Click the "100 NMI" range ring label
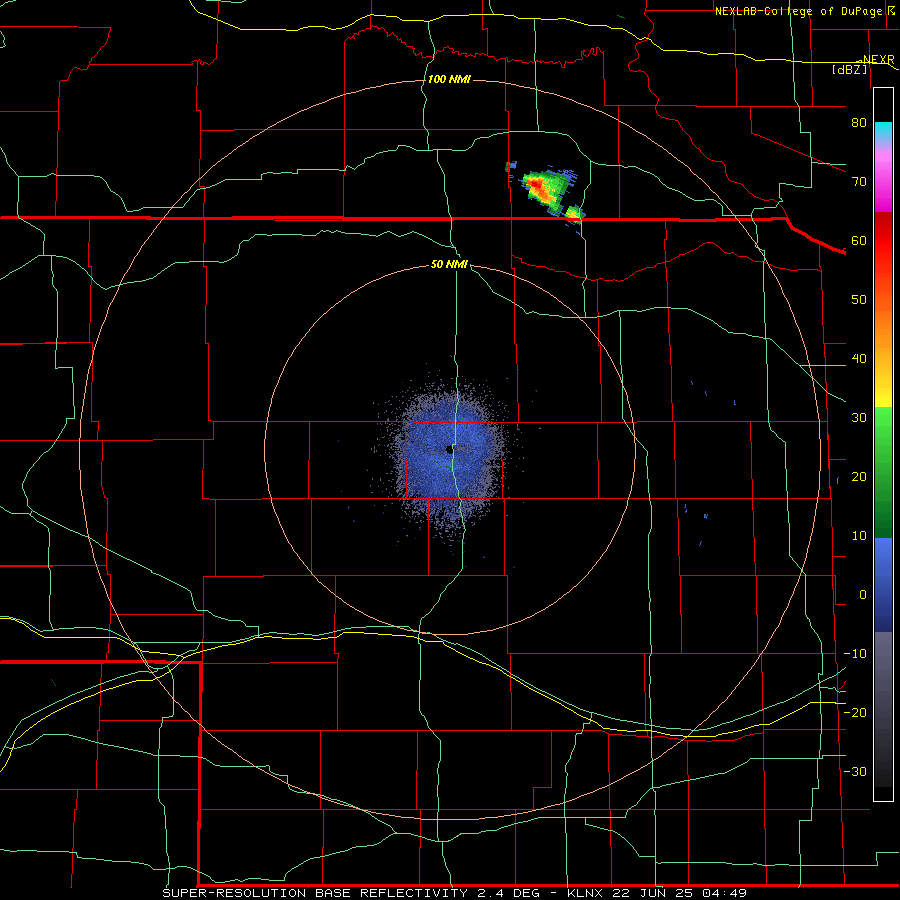The height and width of the screenshot is (900, 900). pyautogui.click(x=449, y=79)
